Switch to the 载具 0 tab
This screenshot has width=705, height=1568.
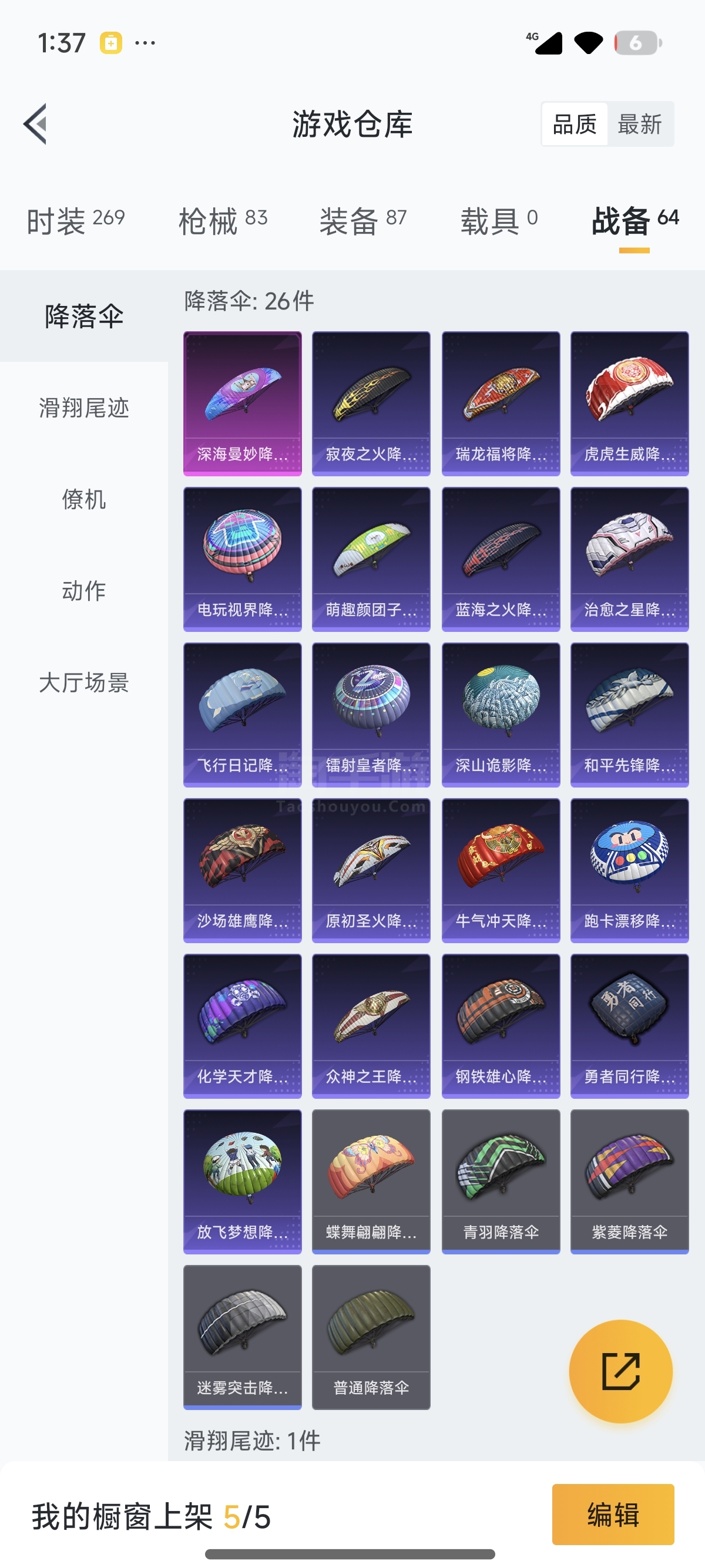[x=499, y=220]
